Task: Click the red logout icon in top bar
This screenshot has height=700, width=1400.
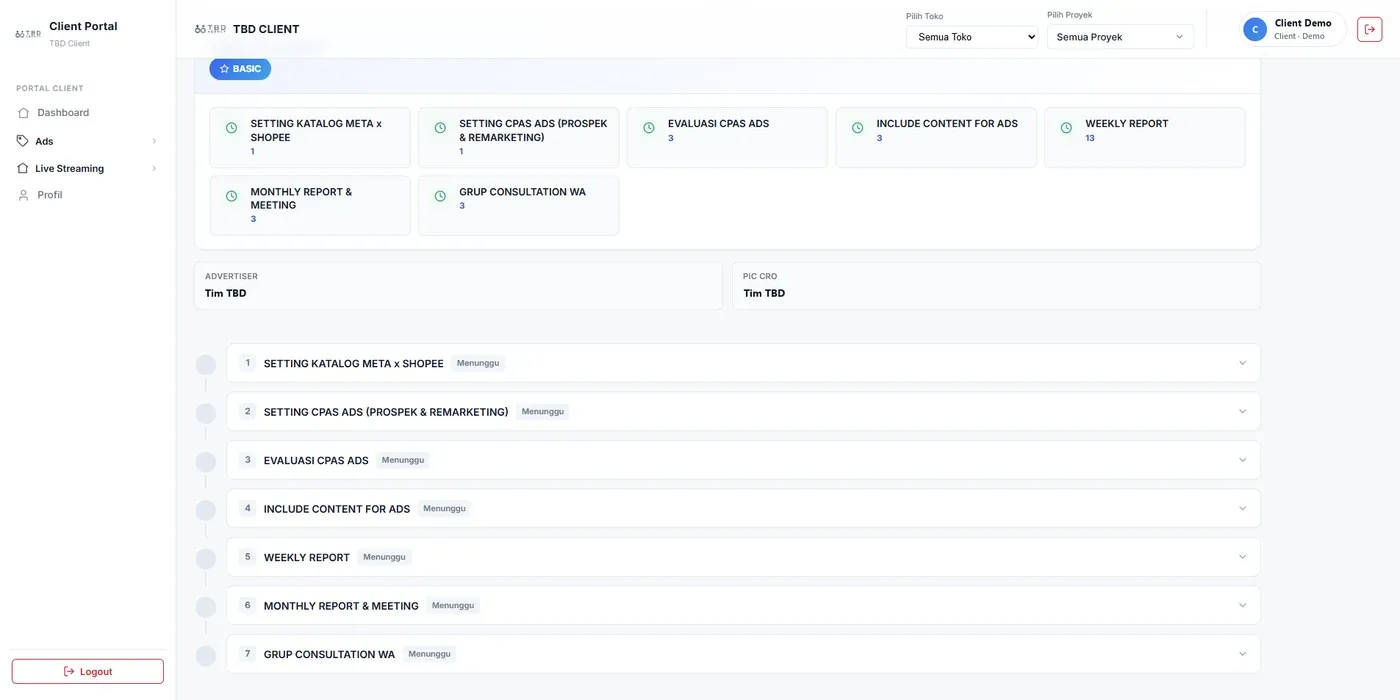Action: [x=1369, y=30]
